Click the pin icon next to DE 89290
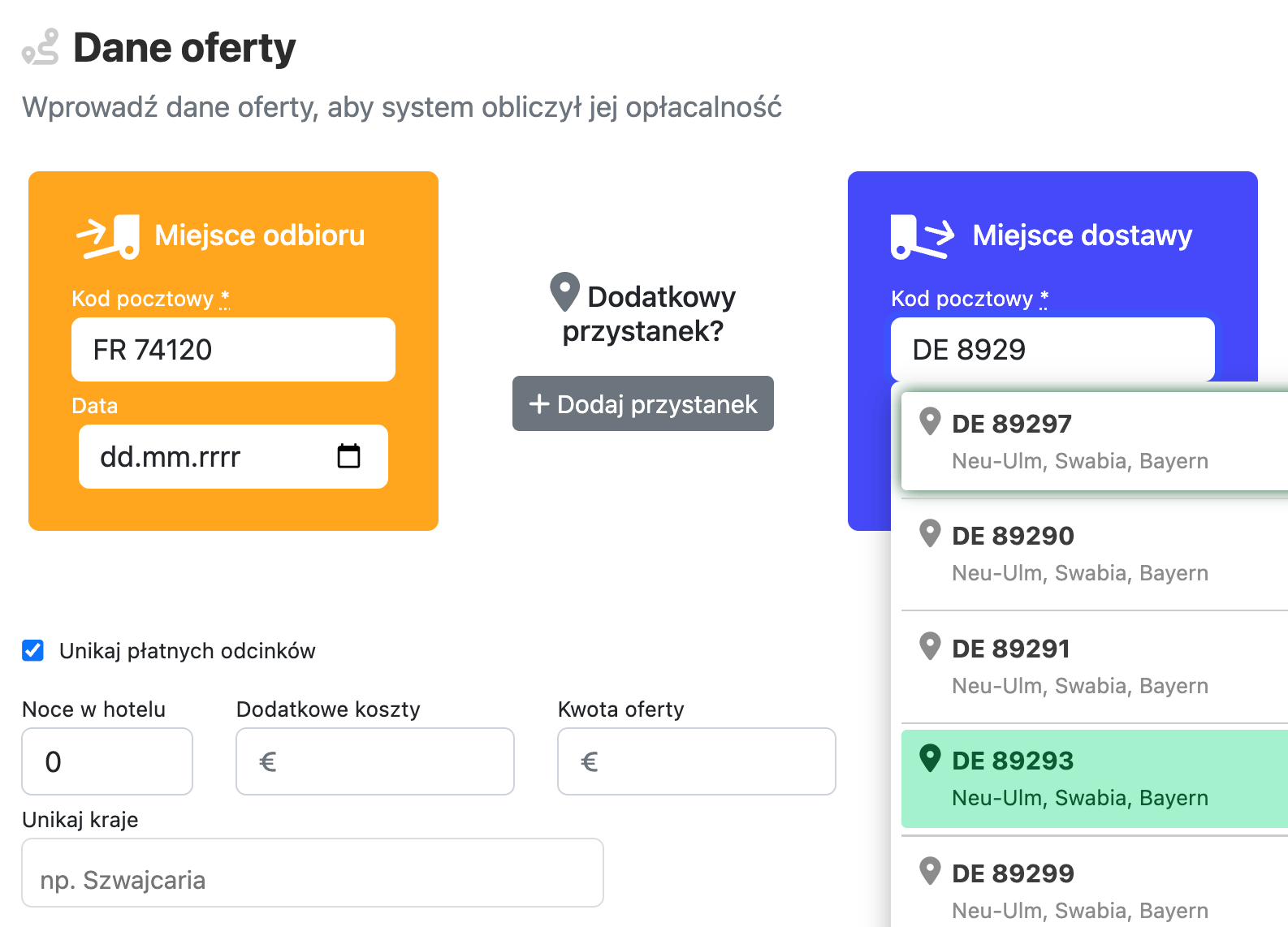 coord(930,533)
